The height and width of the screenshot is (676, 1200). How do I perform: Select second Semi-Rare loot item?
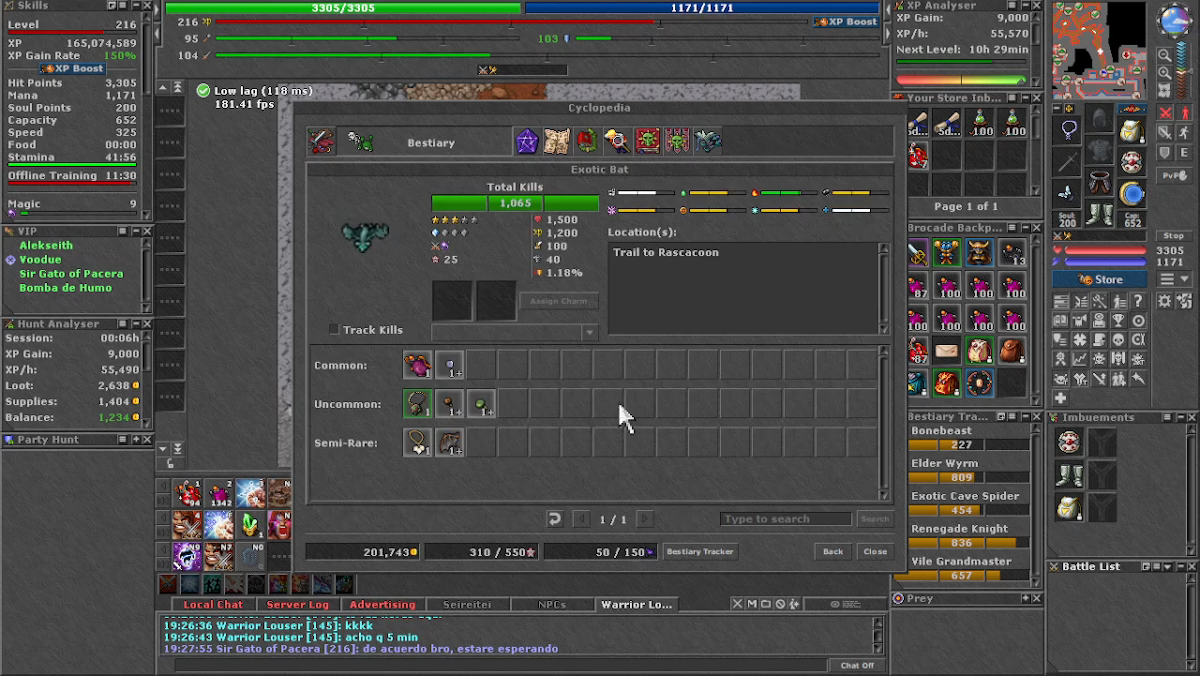[450, 443]
